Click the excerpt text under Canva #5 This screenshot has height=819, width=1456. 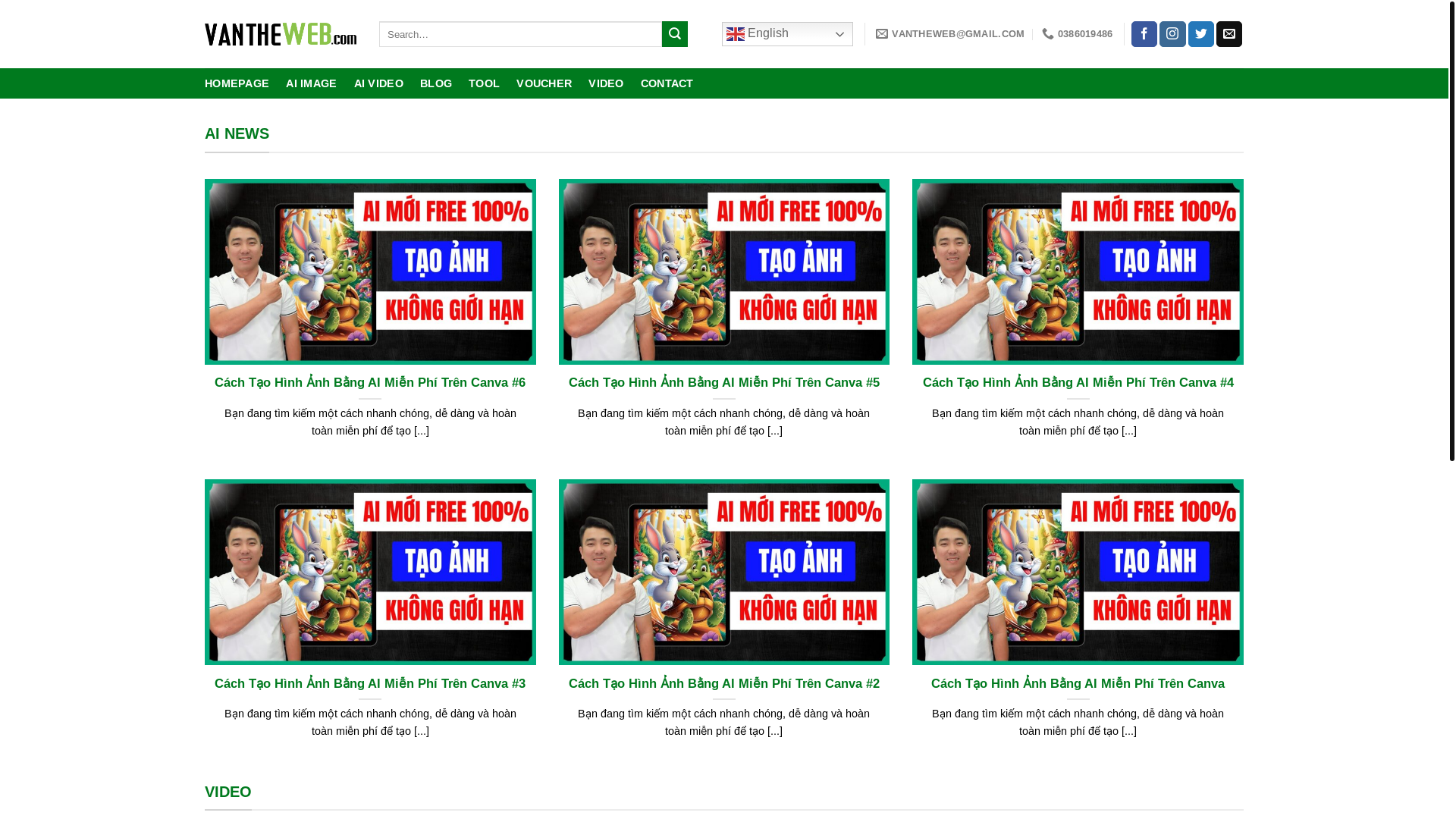click(724, 422)
